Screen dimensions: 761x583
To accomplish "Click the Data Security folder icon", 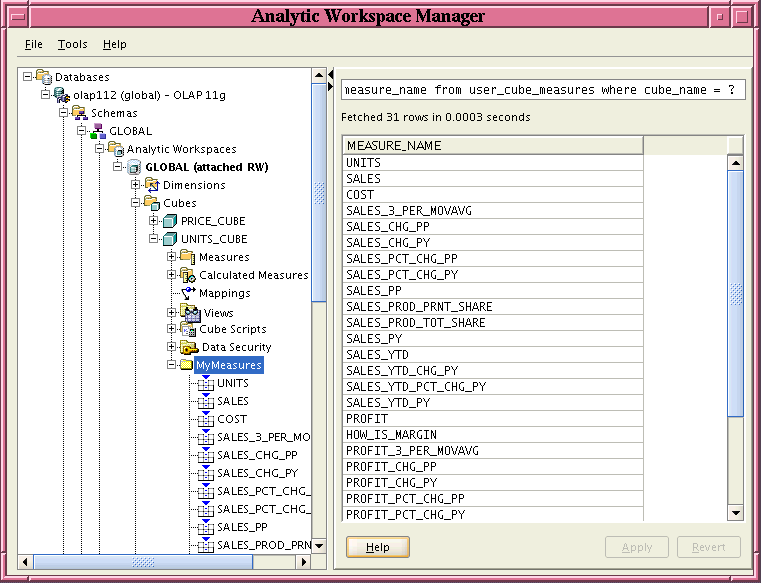I will point(188,347).
